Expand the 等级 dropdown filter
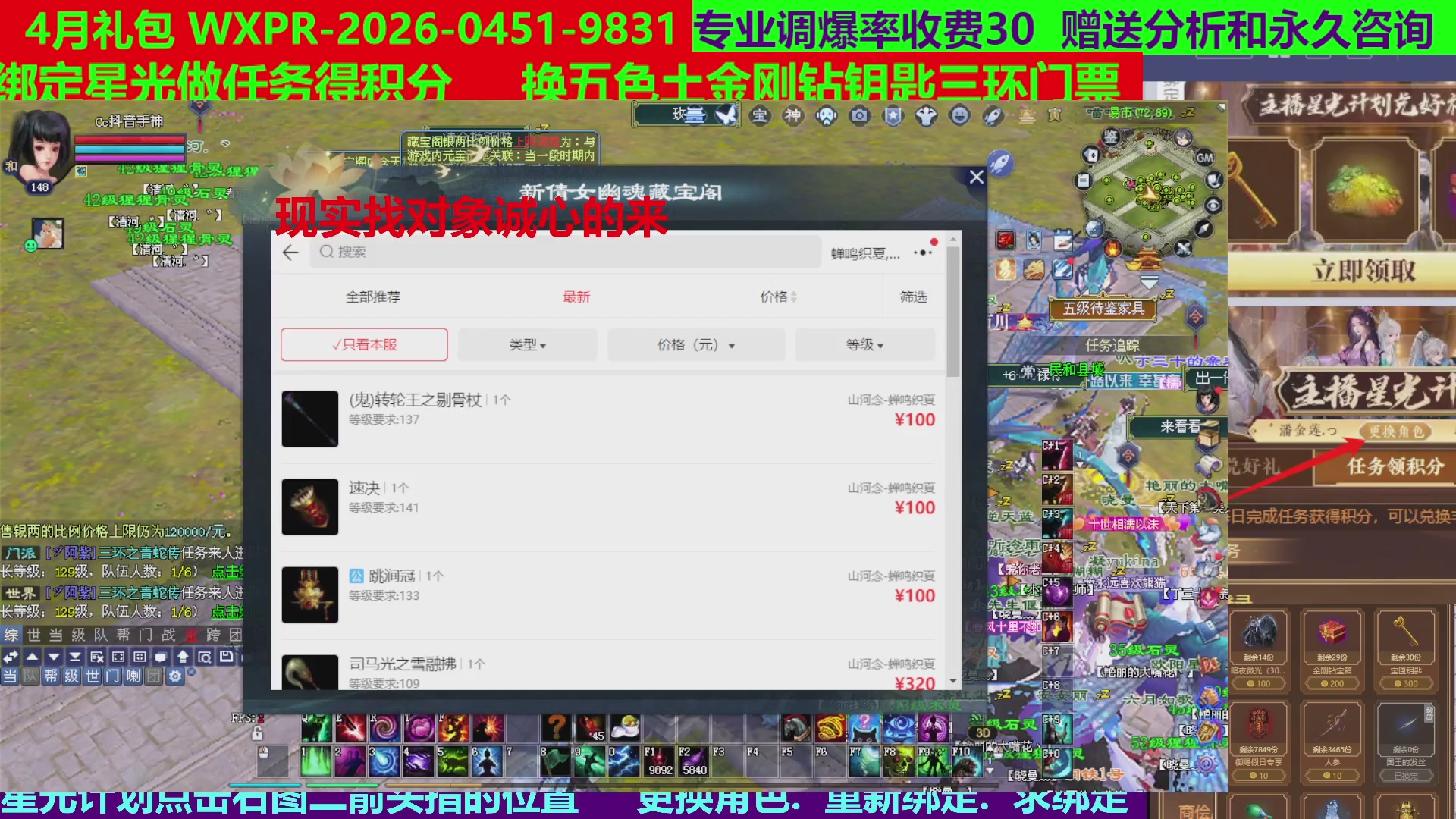Screen dimensions: 1456x819 (864, 345)
